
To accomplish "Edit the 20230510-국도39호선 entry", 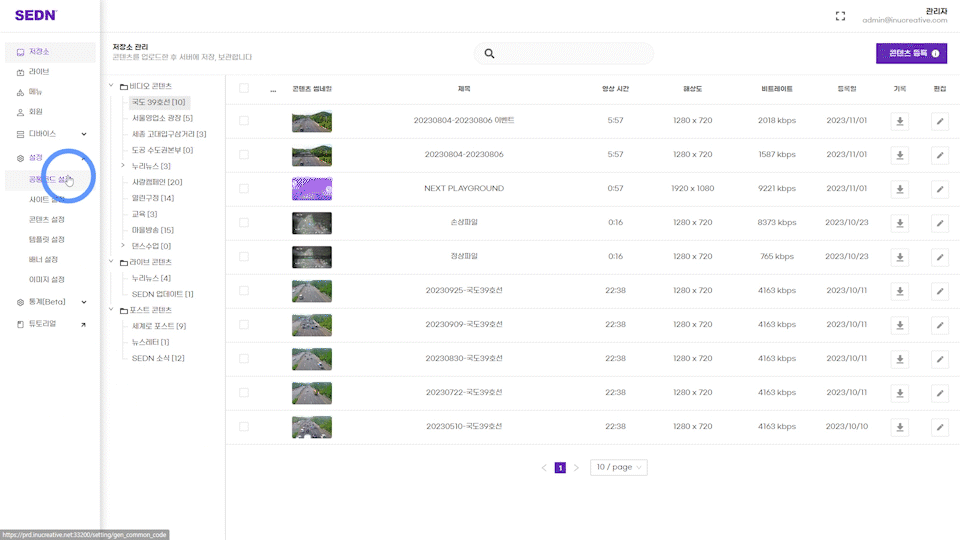I will 940,427.
